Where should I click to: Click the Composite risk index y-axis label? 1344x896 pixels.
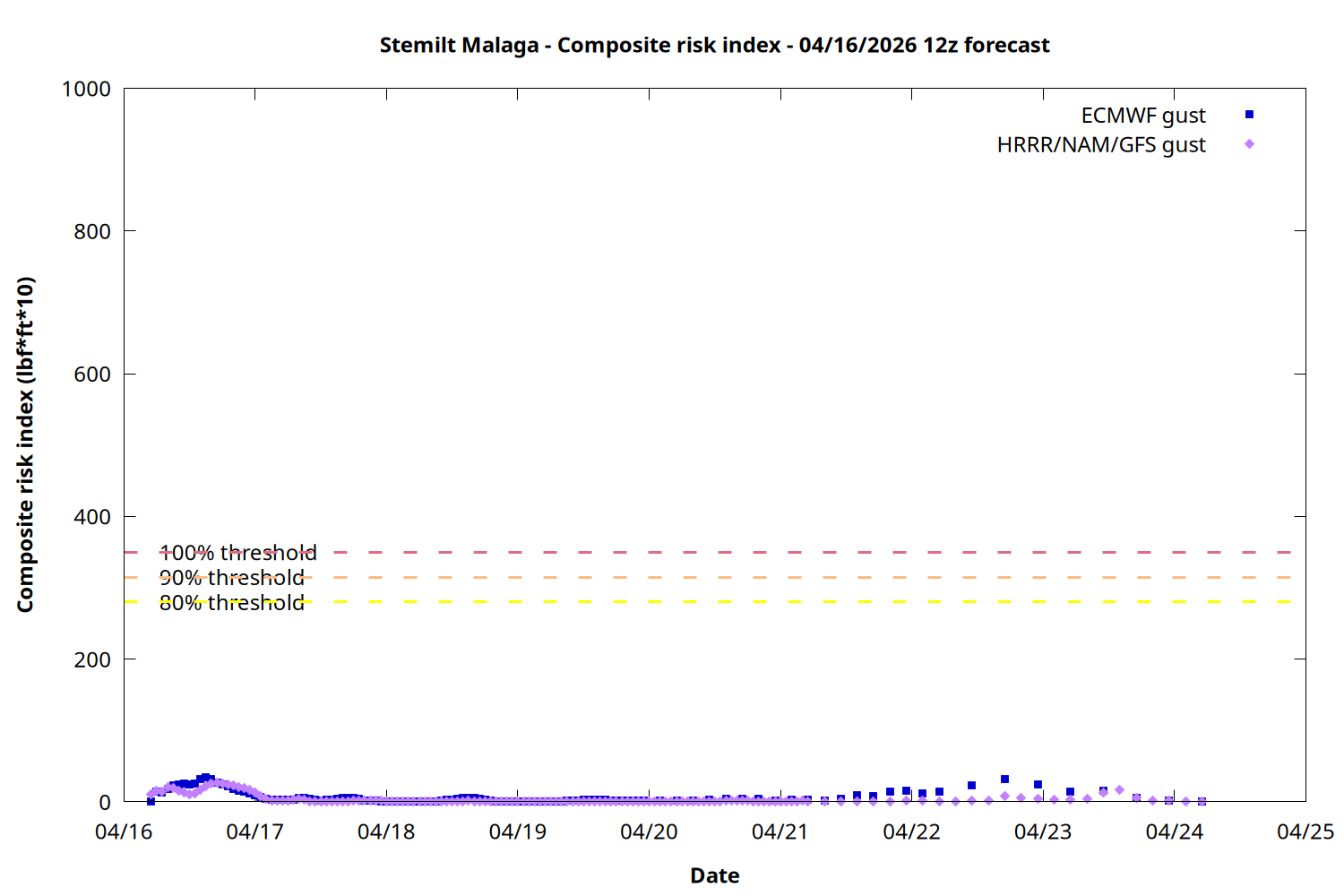coord(25,444)
